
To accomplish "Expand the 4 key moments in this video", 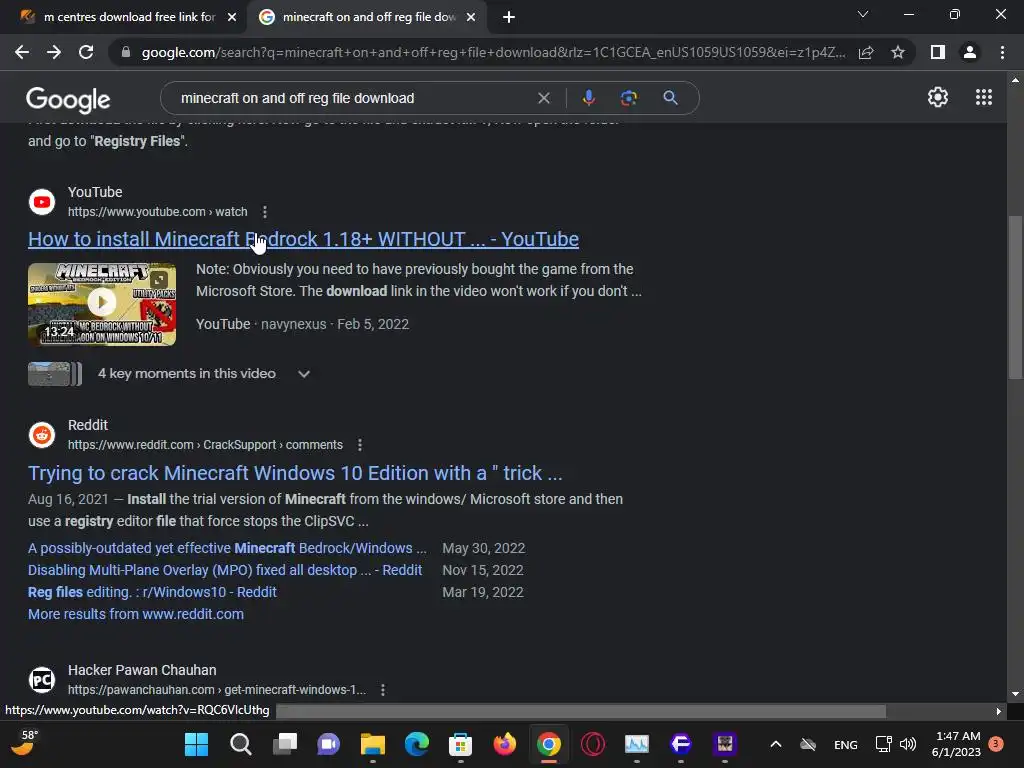I will click(304, 374).
